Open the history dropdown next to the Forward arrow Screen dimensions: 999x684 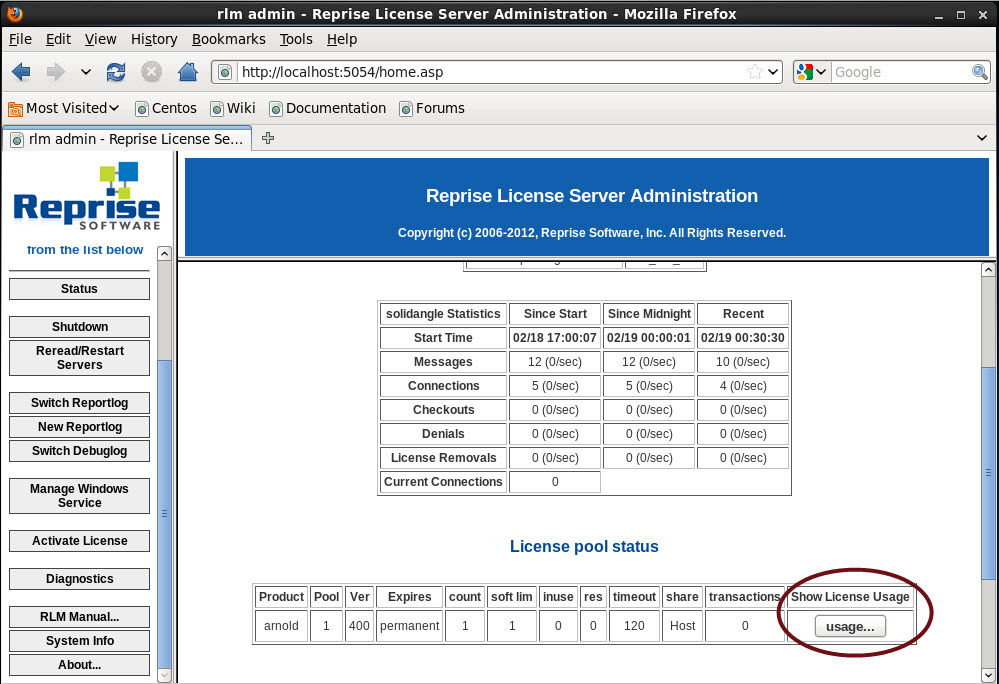85,72
